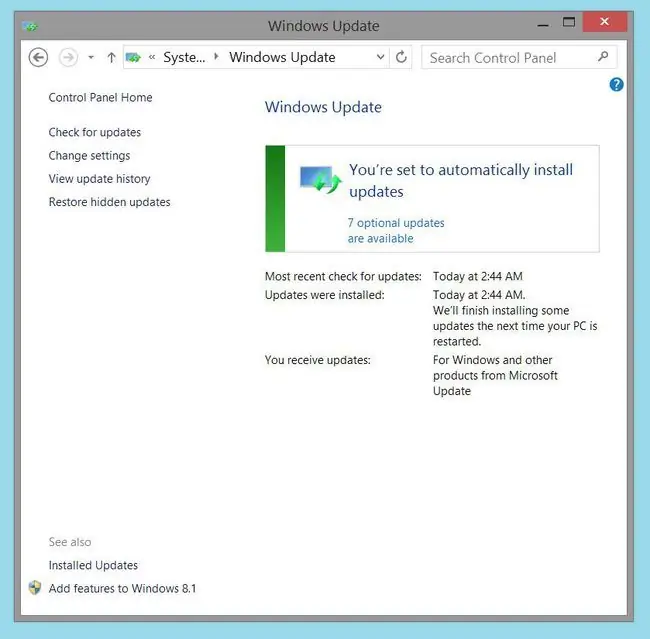Click the Windows Update status shield icon
Viewport: 650px width, 639px height.
(x=321, y=180)
